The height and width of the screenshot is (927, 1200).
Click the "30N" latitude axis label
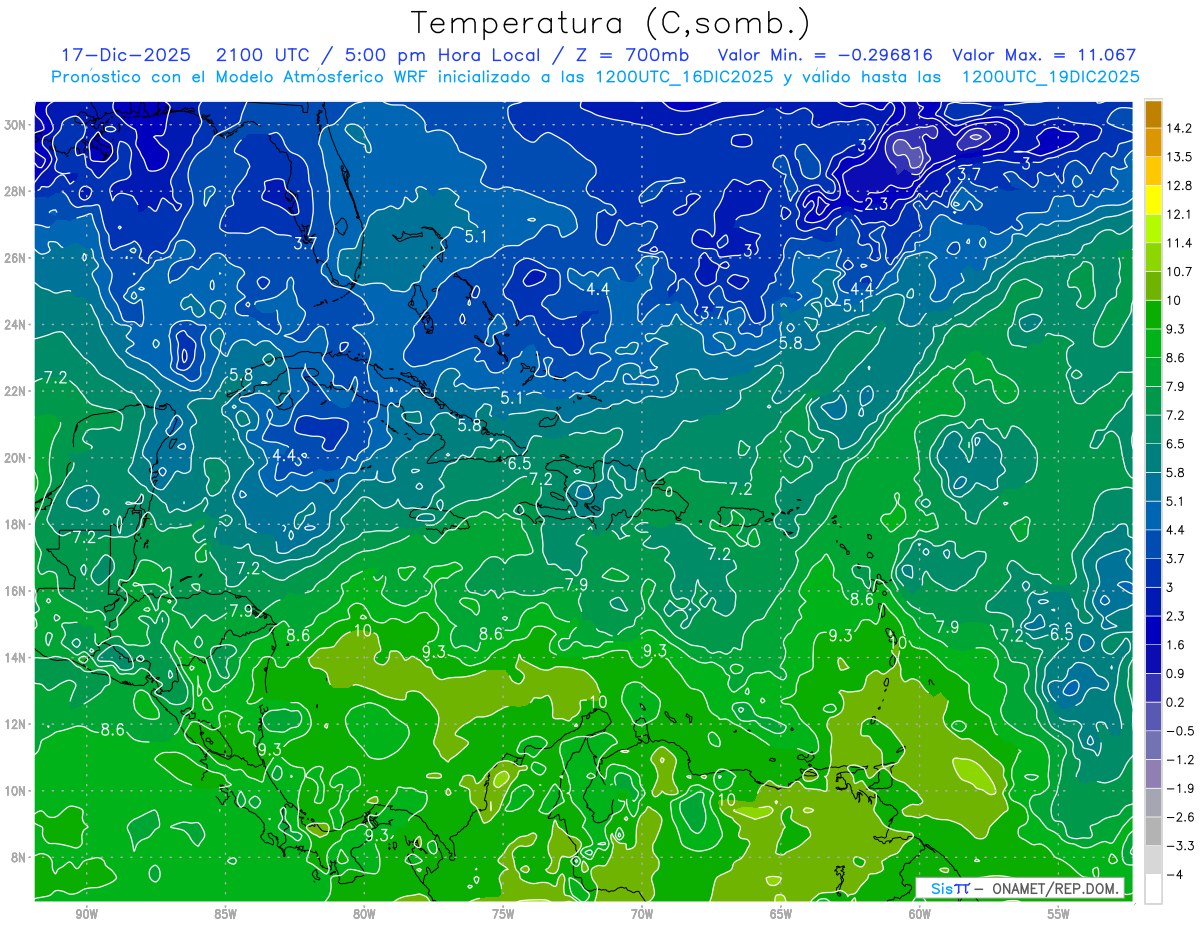point(15,124)
